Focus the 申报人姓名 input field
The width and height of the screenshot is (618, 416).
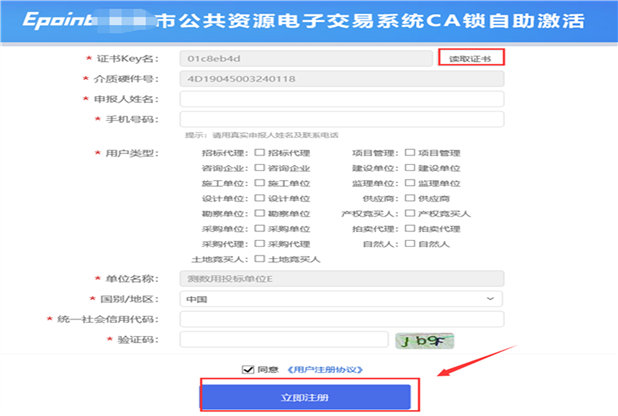click(341, 99)
